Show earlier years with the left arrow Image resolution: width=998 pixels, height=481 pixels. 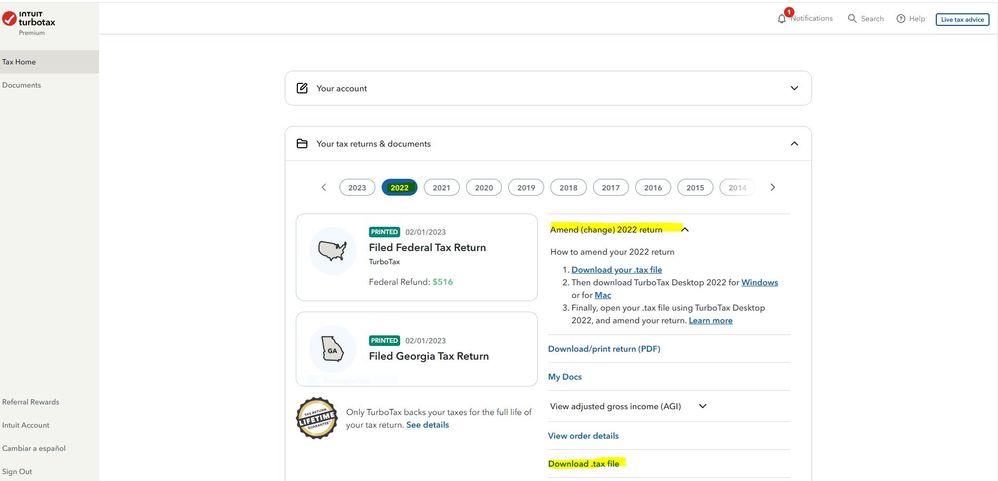pos(323,187)
